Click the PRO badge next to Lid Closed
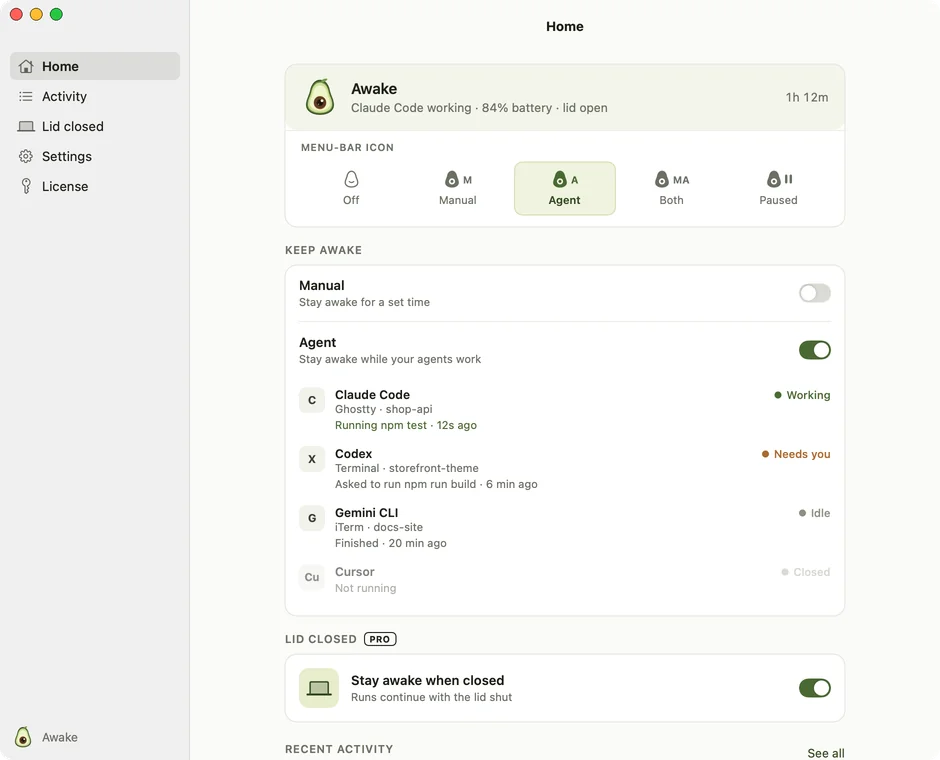 [x=380, y=639]
